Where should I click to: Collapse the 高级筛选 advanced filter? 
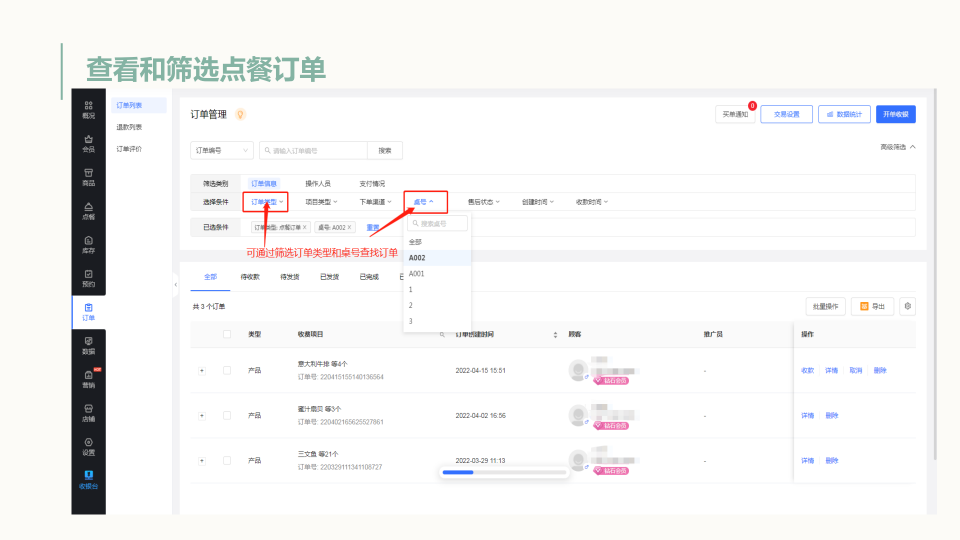point(898,147)
